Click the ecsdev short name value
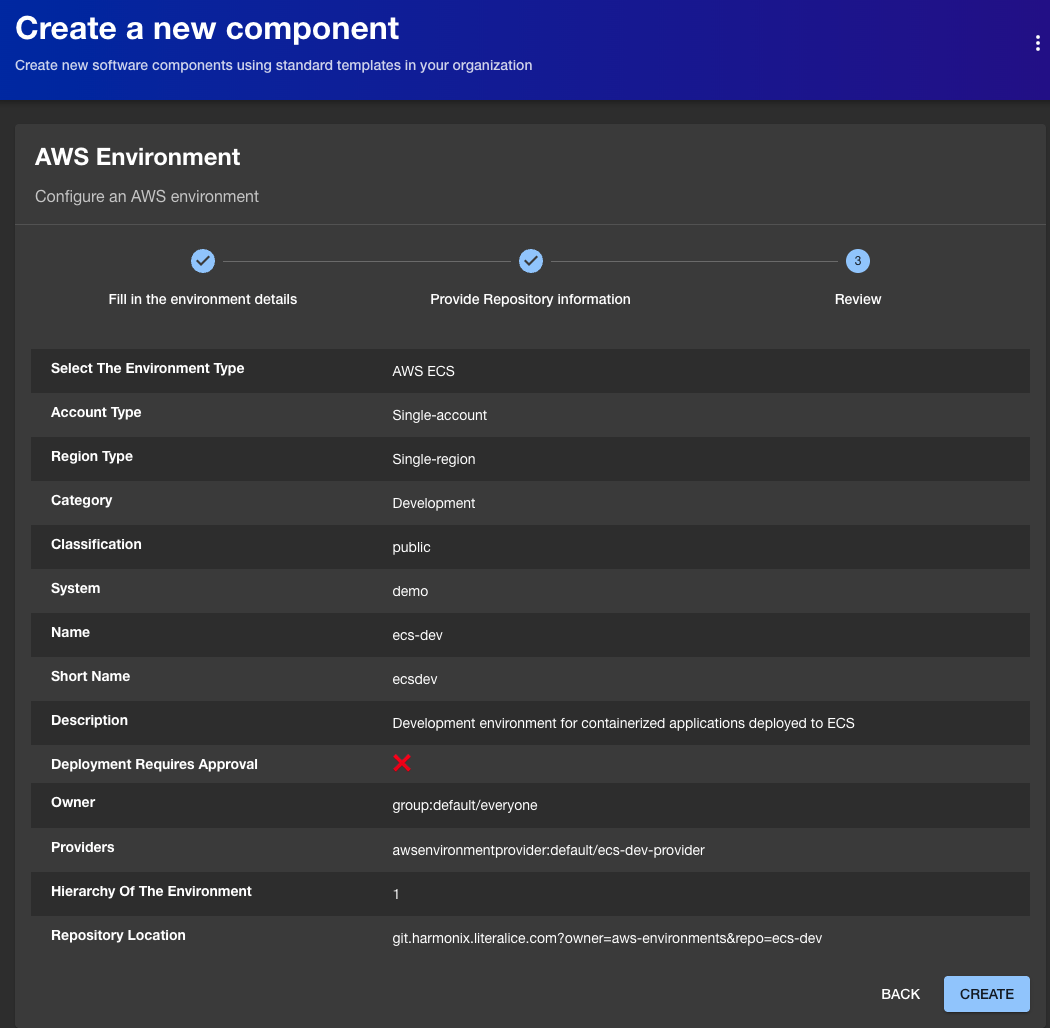Viewport: 1050px width, 1028px height. 415,679
